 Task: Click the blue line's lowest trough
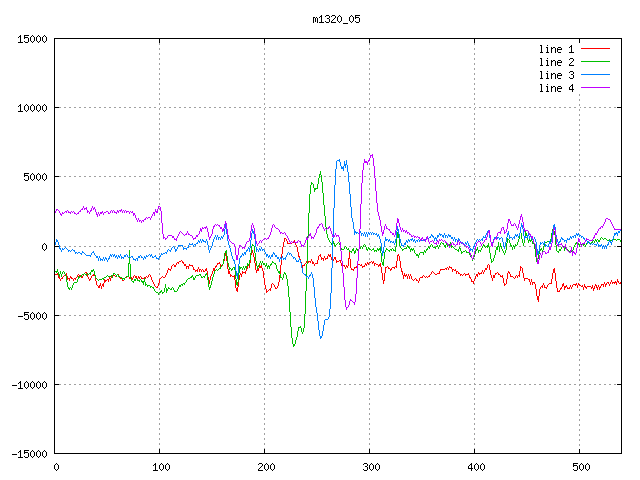click(x=321, y=338)
